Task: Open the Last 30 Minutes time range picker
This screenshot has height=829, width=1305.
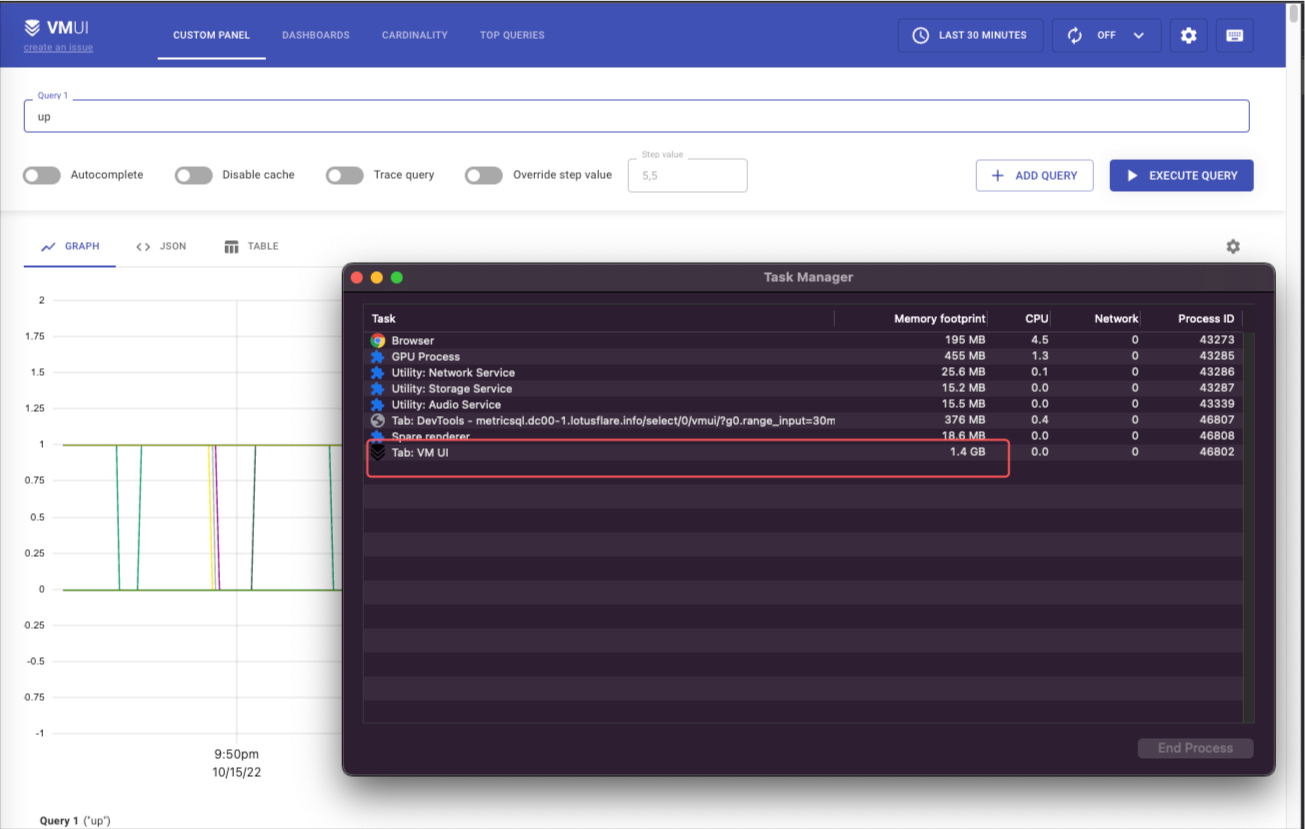Action: (970, 35)
